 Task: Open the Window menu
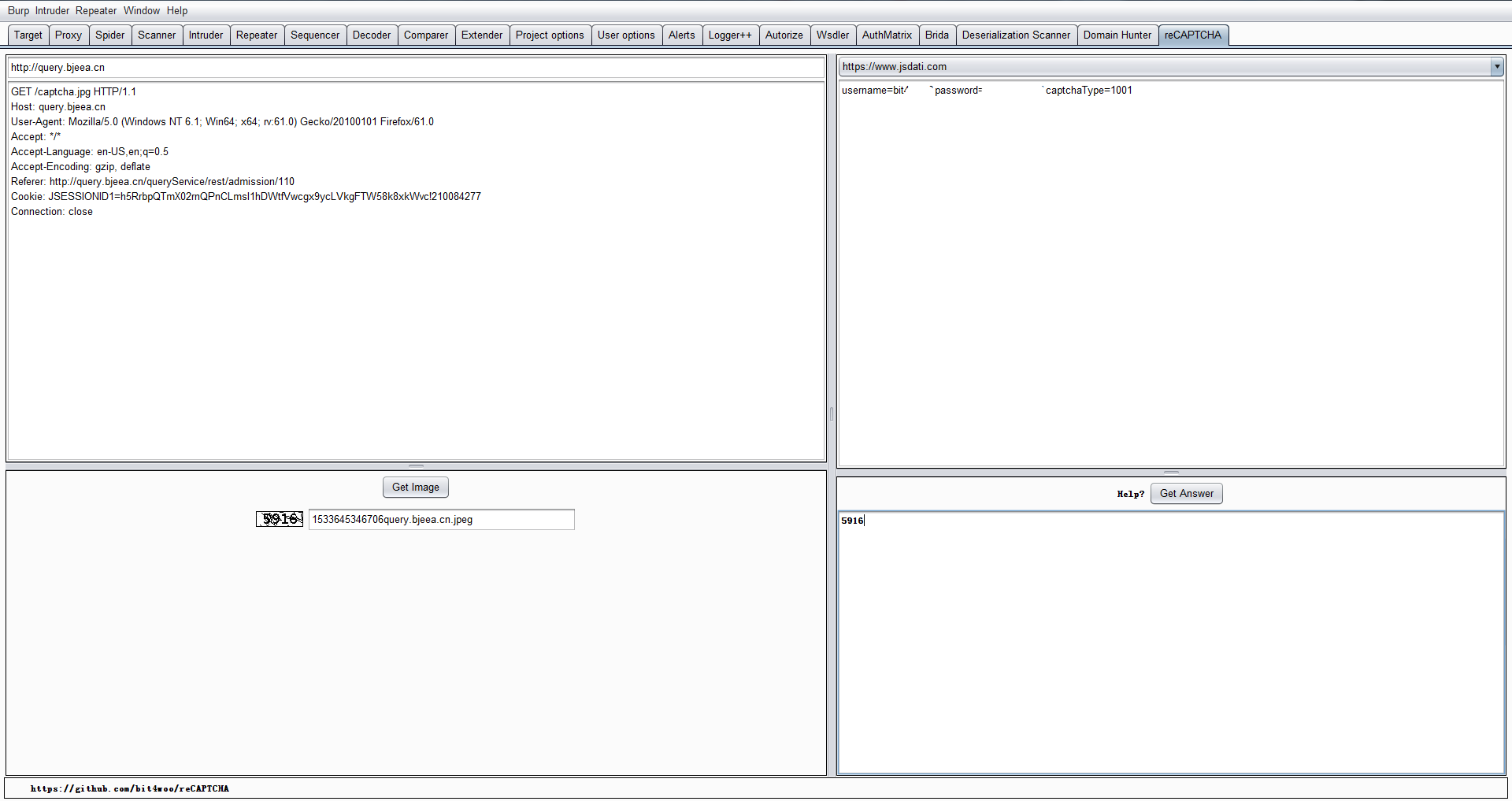[142, 10]
